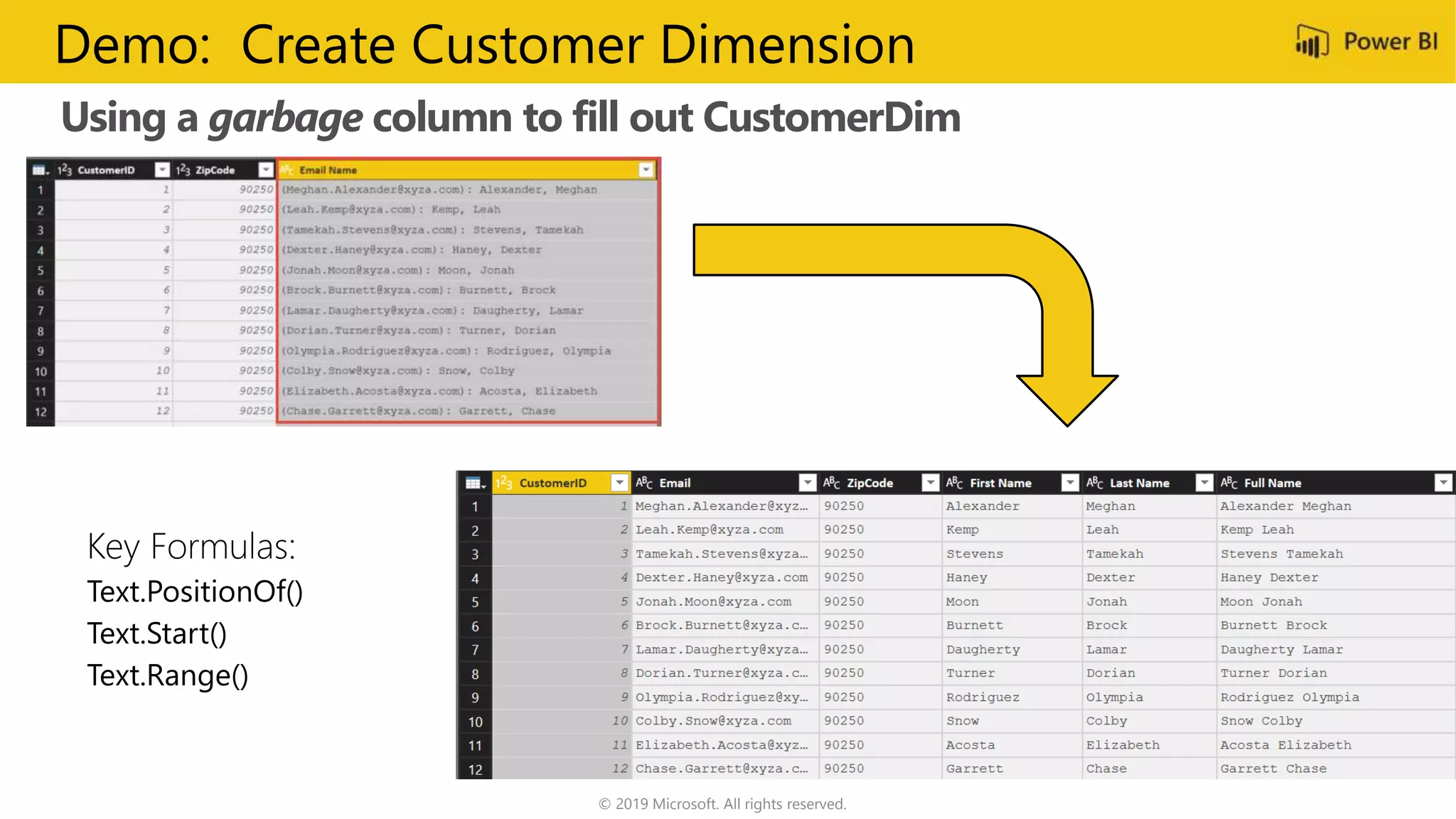The image size is (1456, 819).
Task: Select the Last Name column header
Action: pos(1149,483)
